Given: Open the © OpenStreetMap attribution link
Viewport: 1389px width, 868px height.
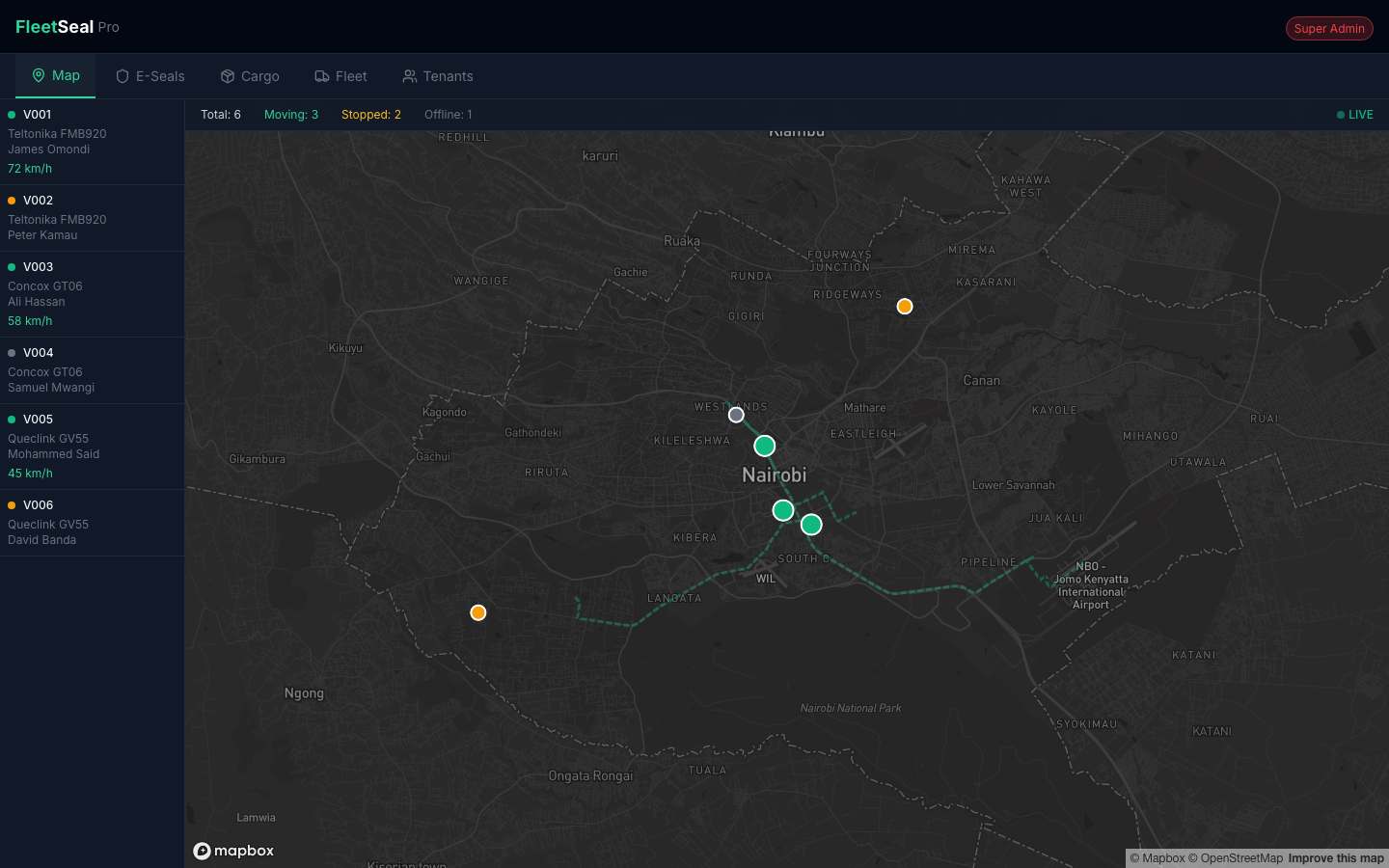Looking at the screenshot, I should pyautogui.click(x=1236, y=858).
